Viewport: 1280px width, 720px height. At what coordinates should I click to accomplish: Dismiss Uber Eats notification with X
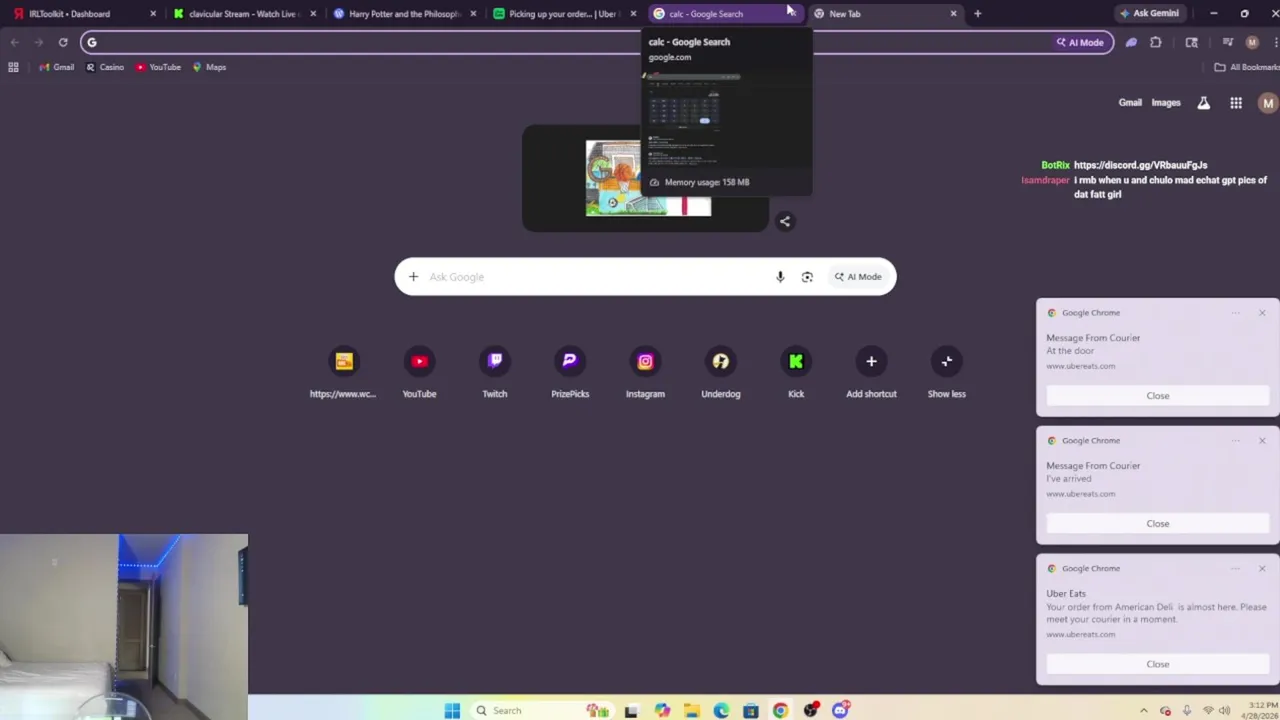click(1262, 569)
